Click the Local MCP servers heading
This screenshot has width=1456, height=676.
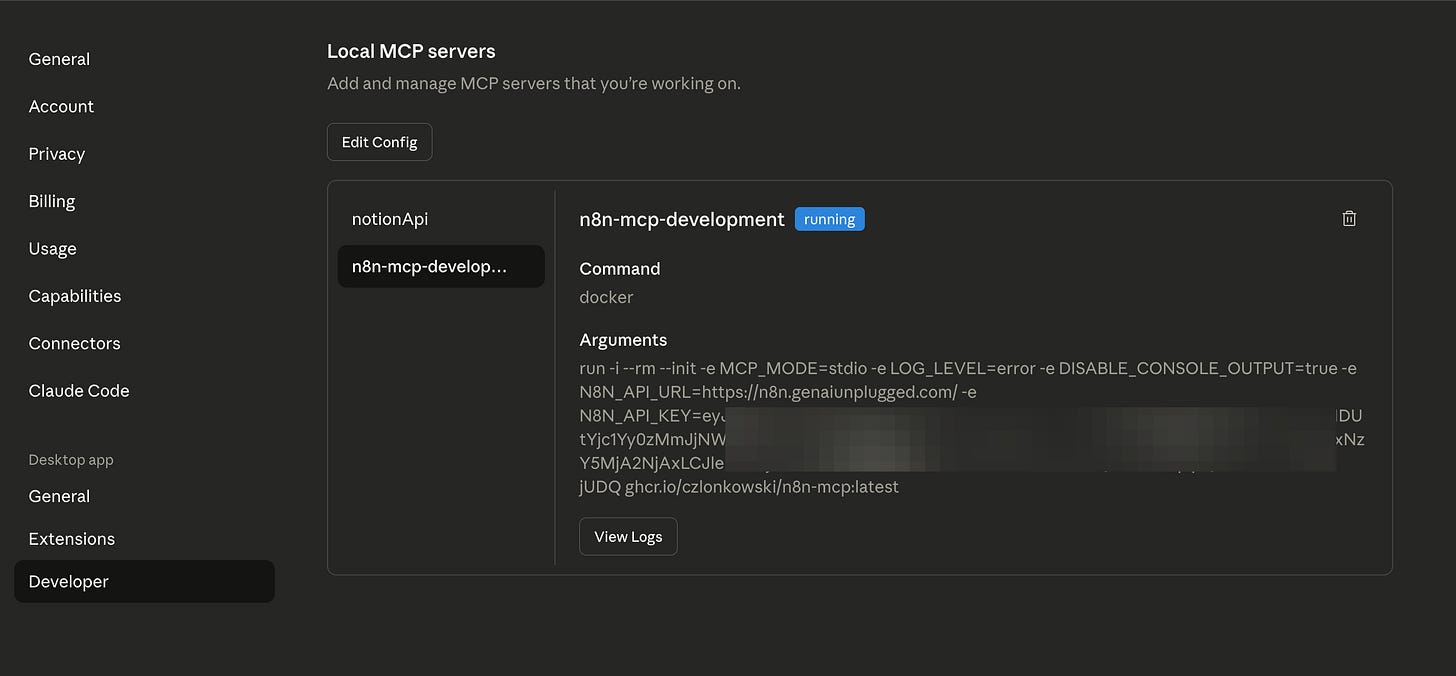[x=411, y=51]
